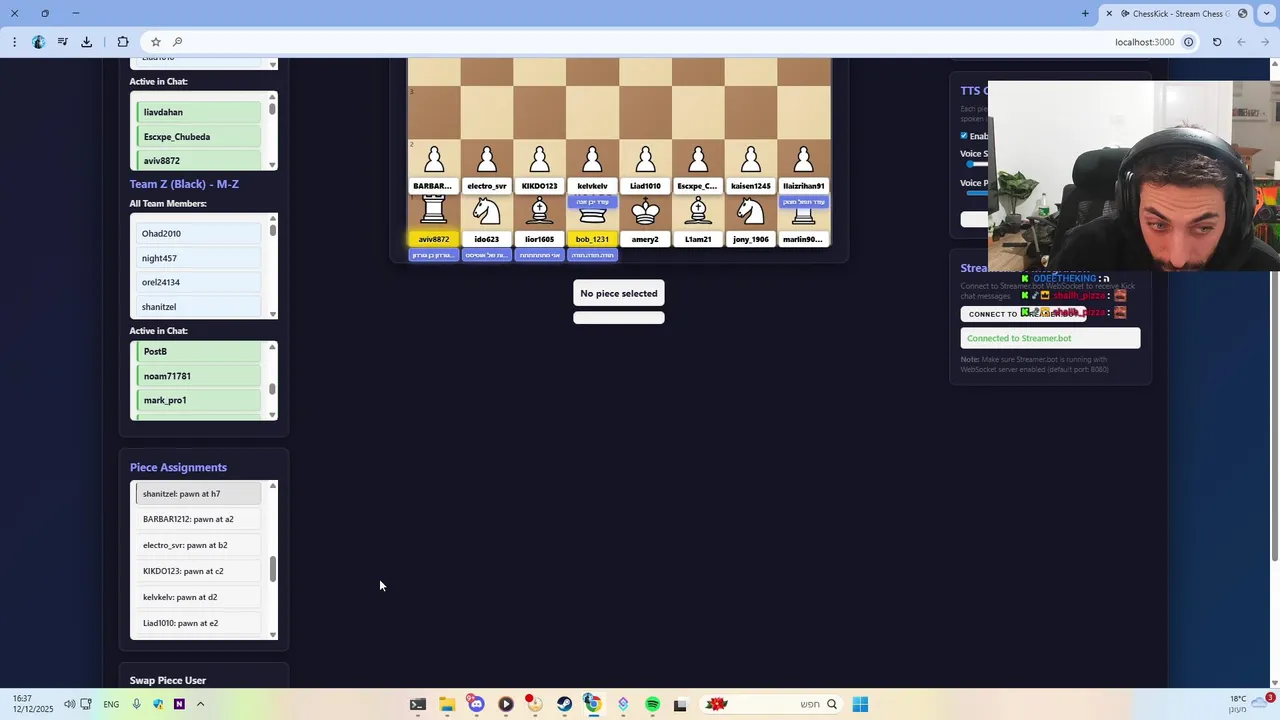Viewport: 1280px width, 720px height.
Task: Select orel24134 in Team Z members
Action: tap(198, 282)
